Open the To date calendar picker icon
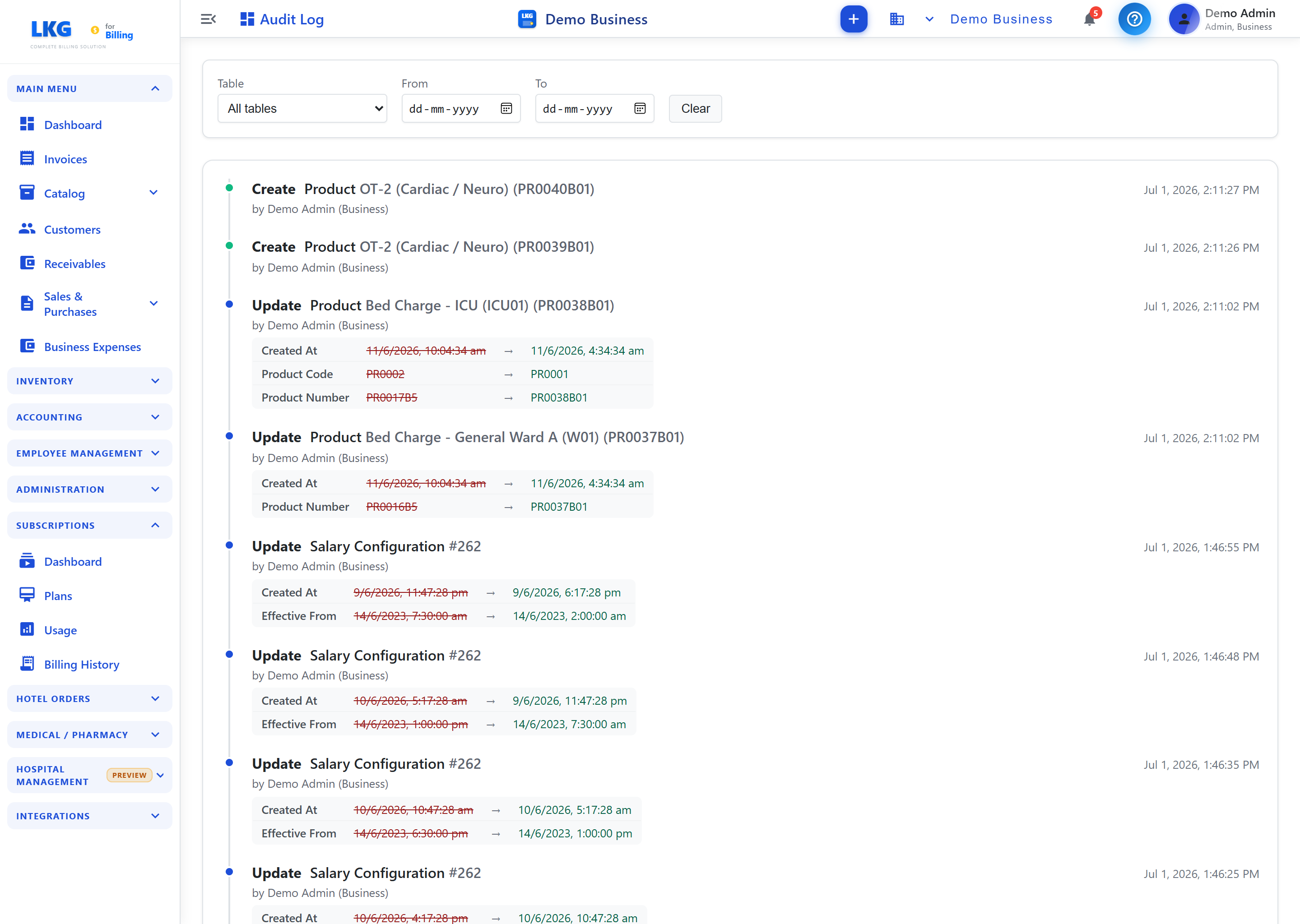Screen dimensions: 1300x924 coord(640,108)
